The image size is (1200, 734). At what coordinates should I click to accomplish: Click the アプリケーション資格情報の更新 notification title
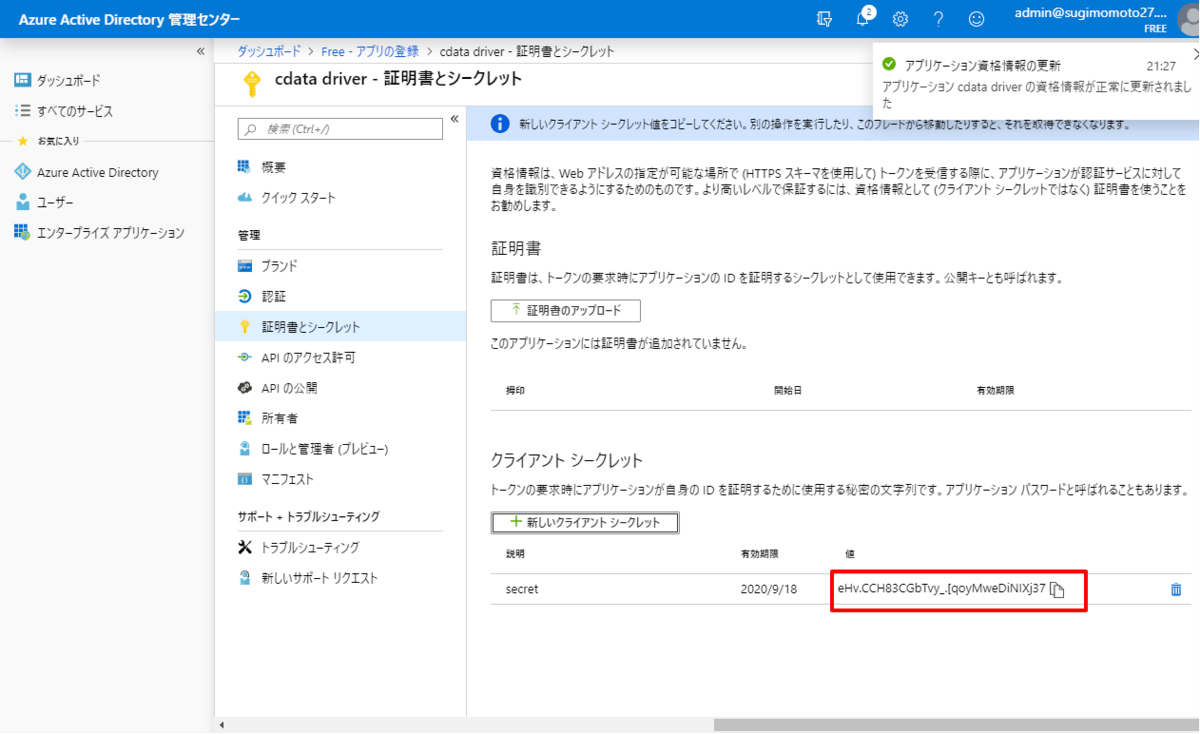[x=982, y=66]
